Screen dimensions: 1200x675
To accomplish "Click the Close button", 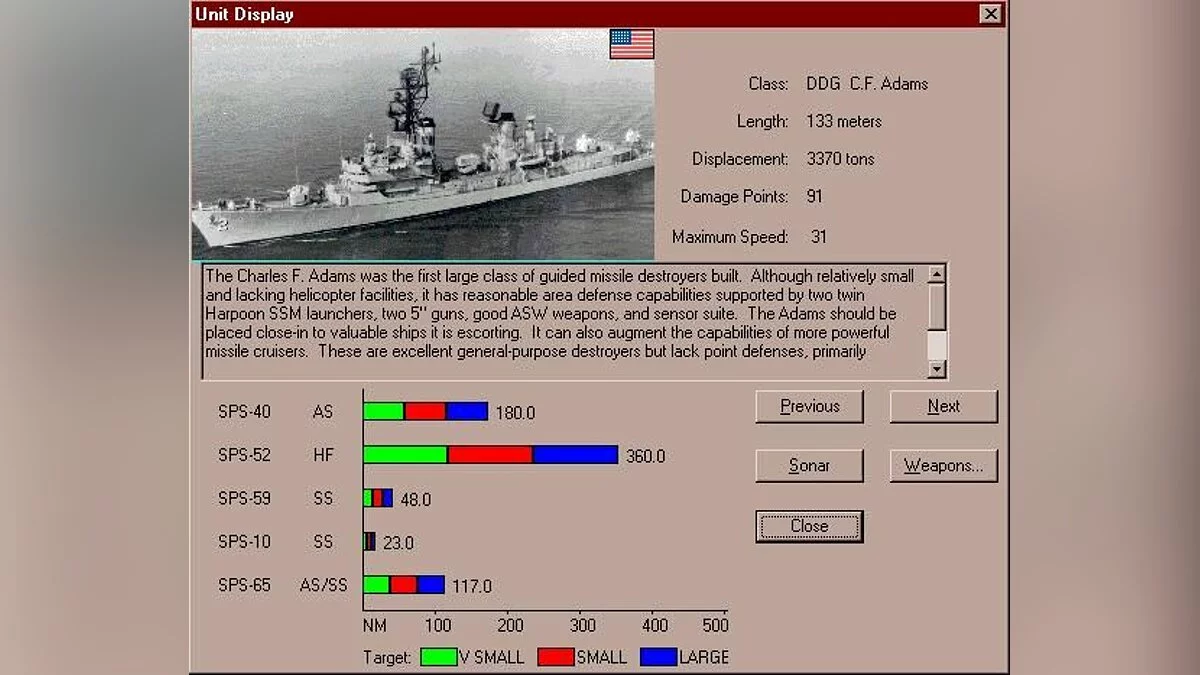I will [x=809, y=526].
